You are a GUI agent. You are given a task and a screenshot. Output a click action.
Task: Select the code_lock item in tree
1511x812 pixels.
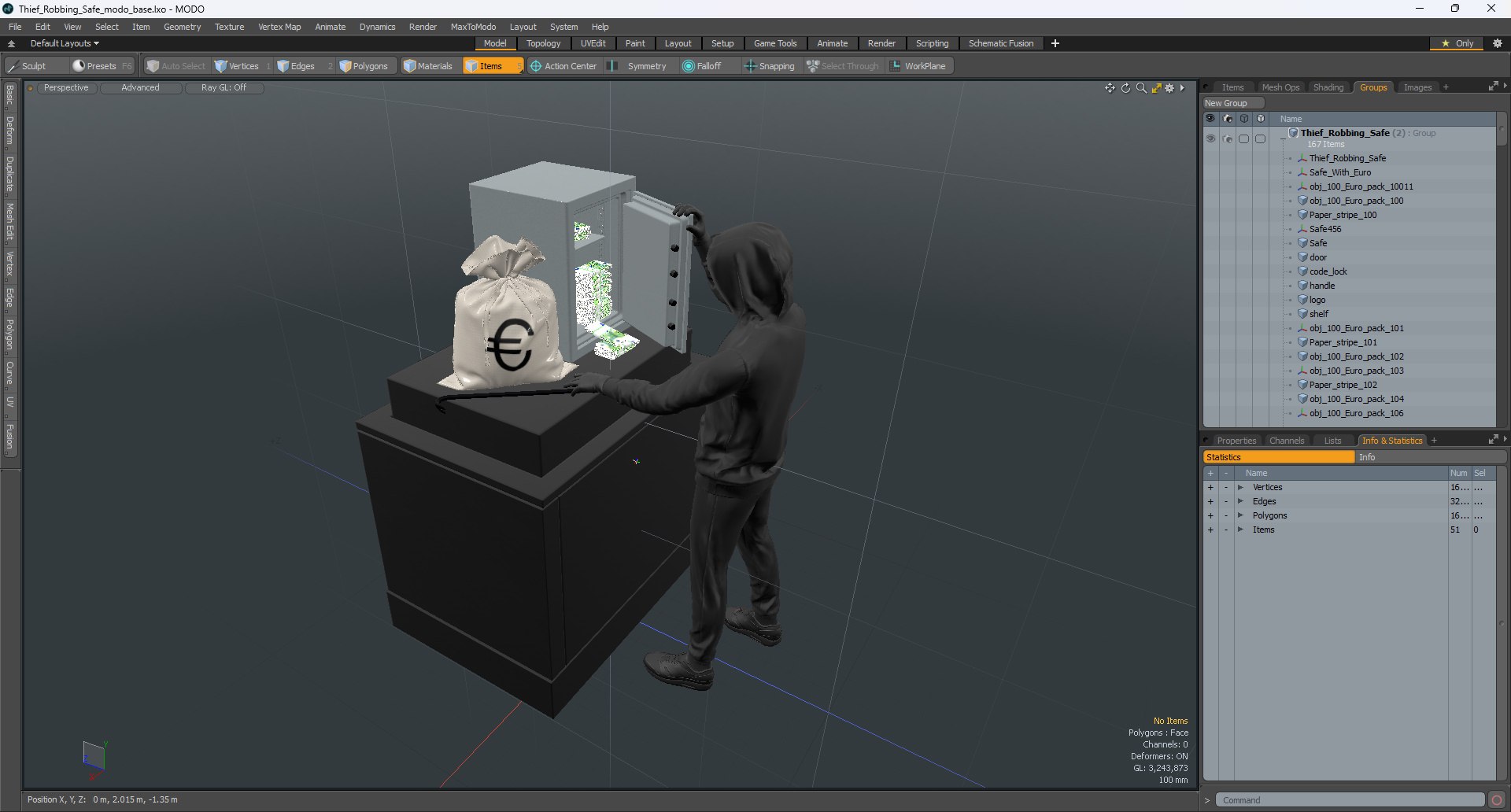point(1328,271)
